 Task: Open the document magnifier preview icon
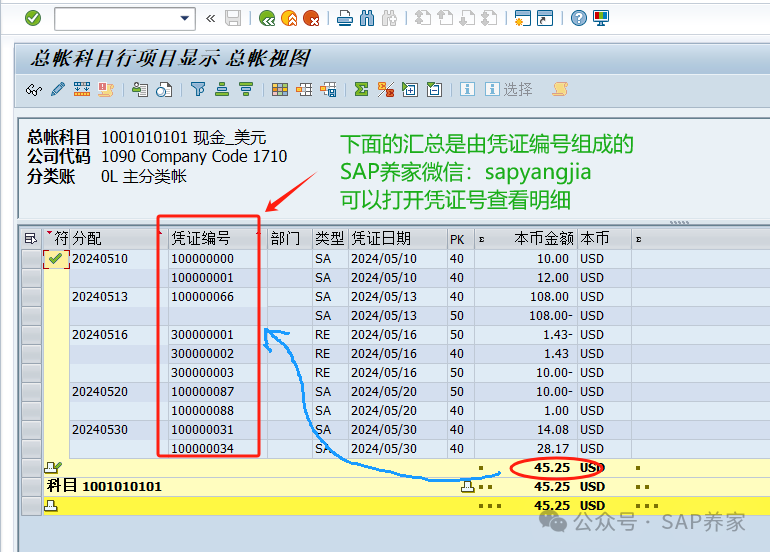tap(164, 90)
